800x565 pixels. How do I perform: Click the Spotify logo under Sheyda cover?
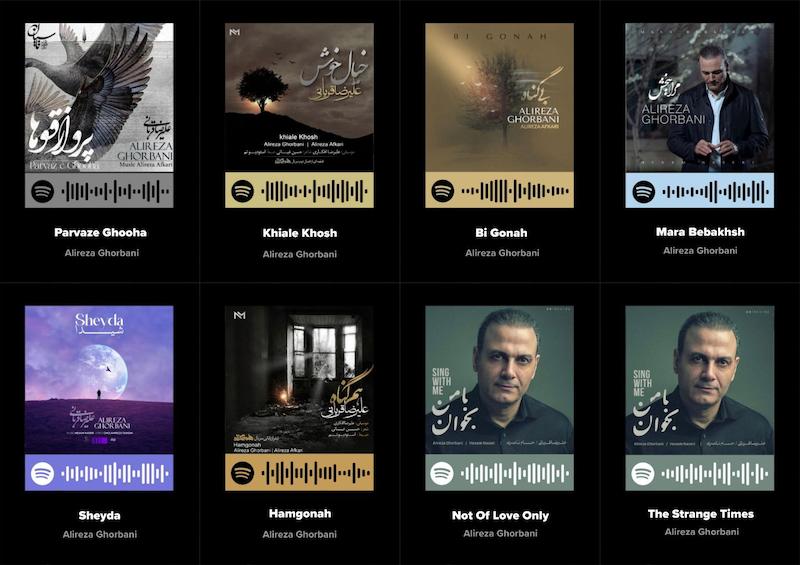tap(42, 474)
